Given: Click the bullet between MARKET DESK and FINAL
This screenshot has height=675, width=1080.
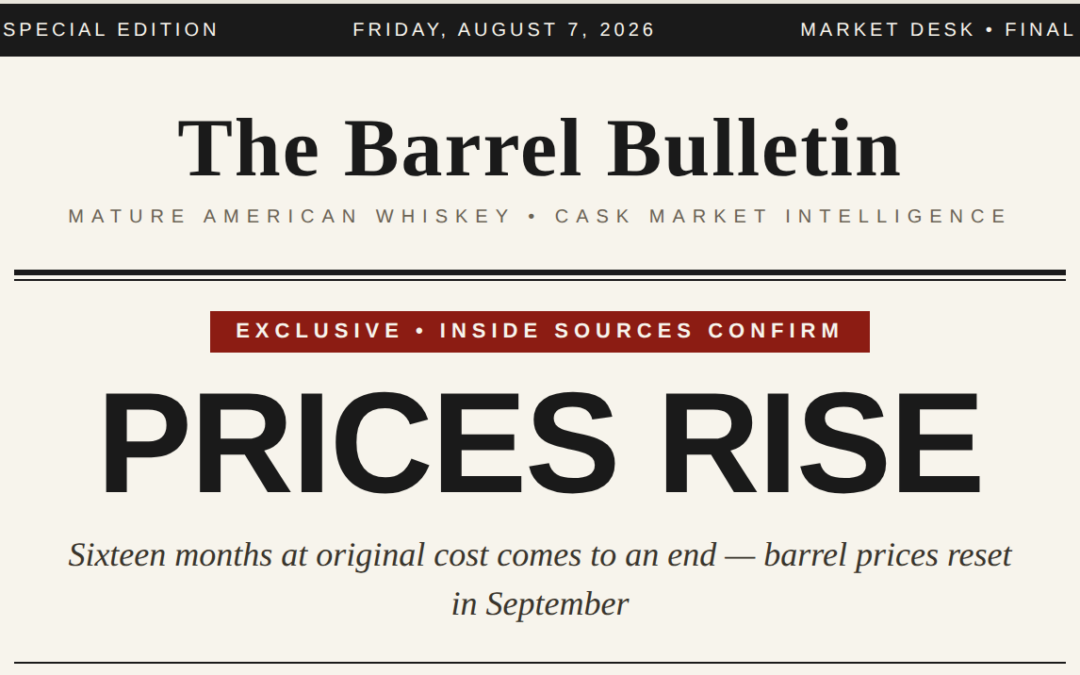Looking at the screenshot, I should (990, 30).
